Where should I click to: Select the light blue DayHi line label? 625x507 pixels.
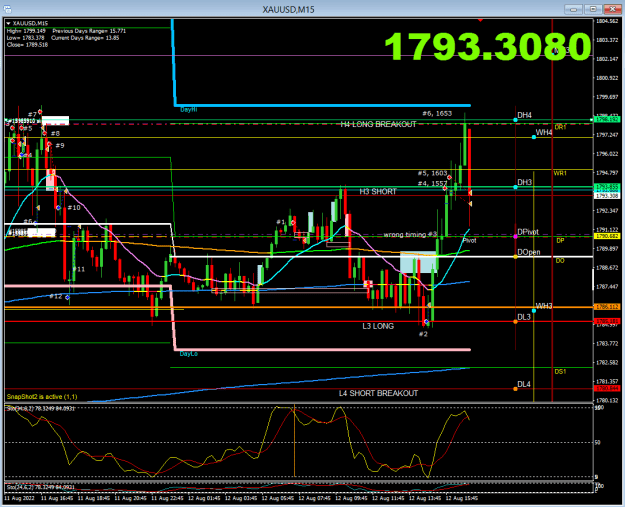click(x=189, y=110)
